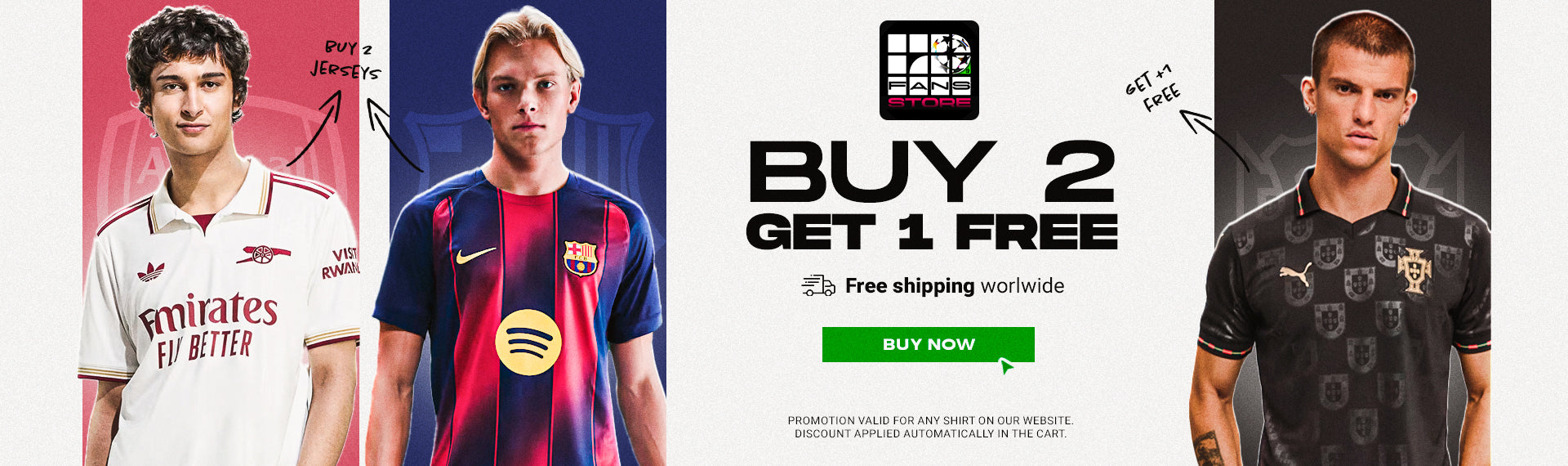The image size is (1568, 466).
Task: Click the promotion validity disclaimer text
Action: [930, 427]
